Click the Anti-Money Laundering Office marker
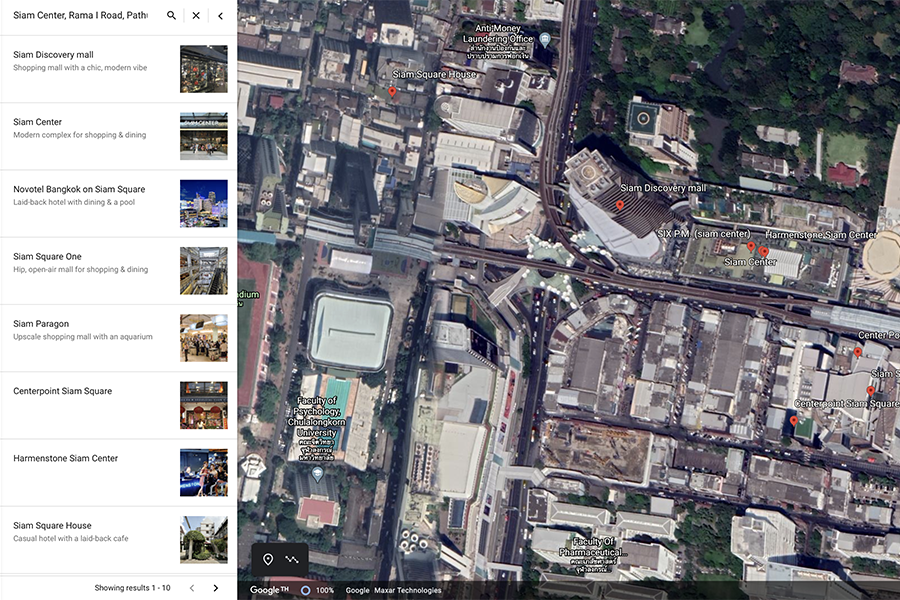Image resolution: width=900 pixels, height=600 pixels. 544,39
